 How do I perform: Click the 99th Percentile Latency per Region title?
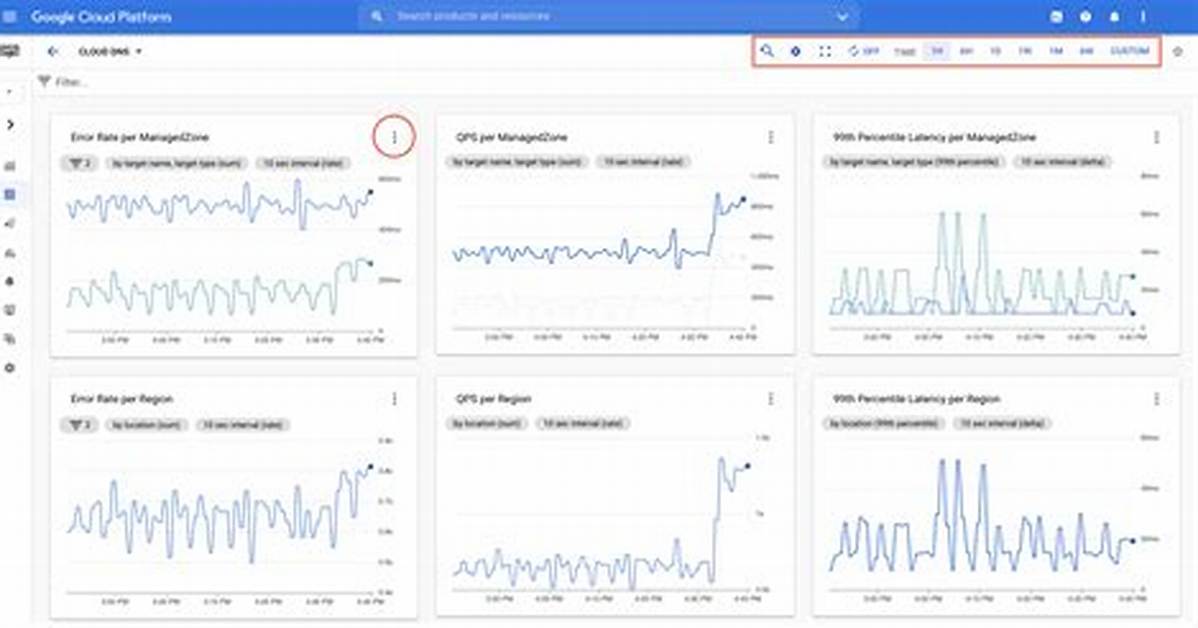point(916,399)
